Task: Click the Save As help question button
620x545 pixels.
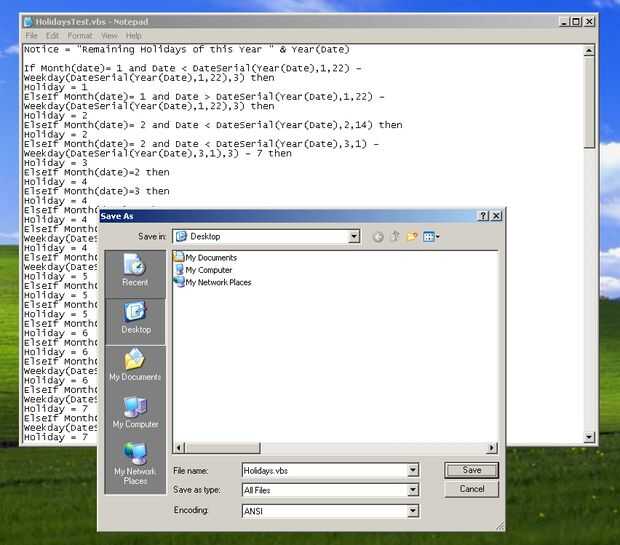Action: coord(483,216)
